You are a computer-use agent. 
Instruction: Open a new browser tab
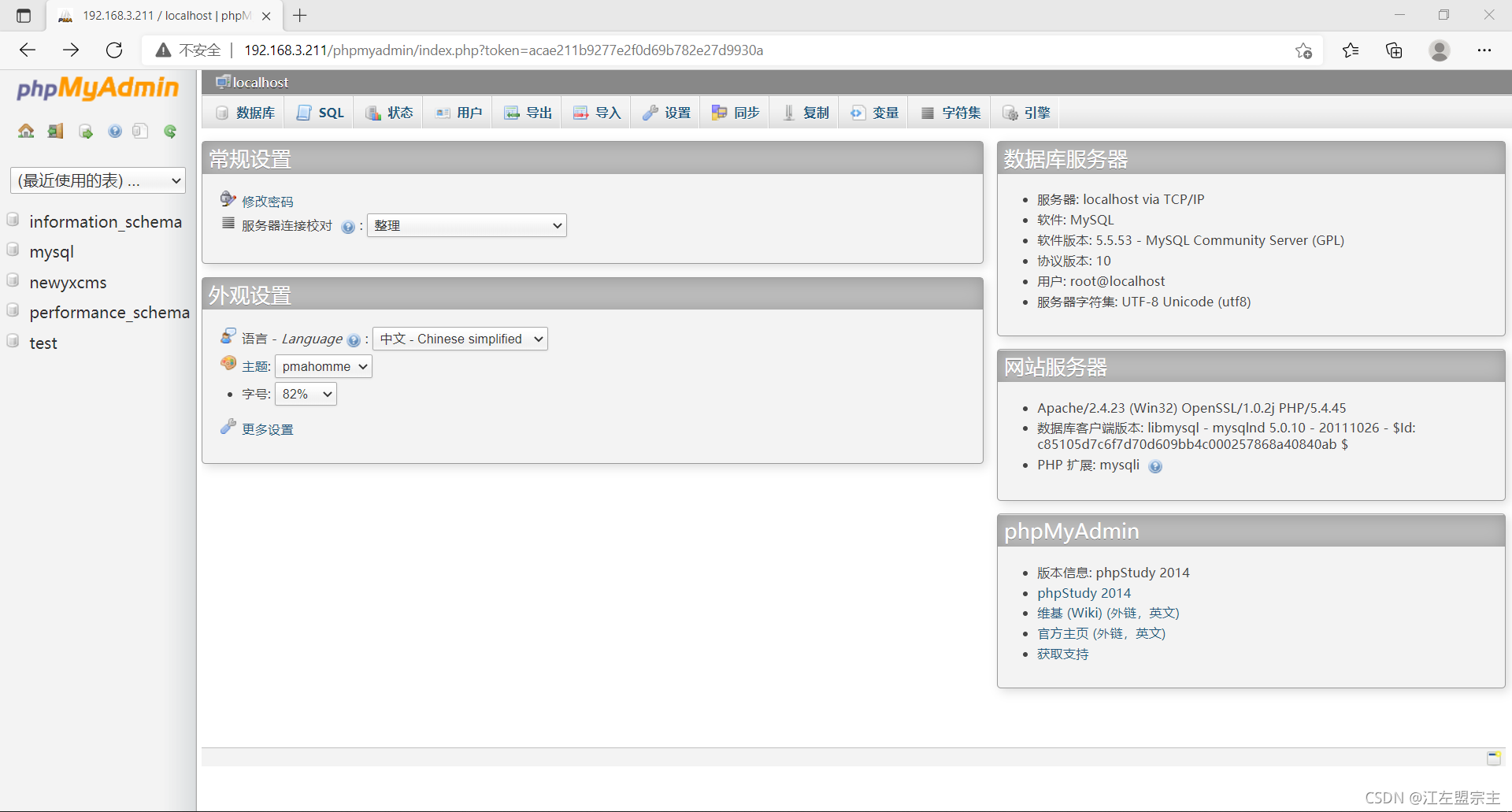(x=300, y=15)
